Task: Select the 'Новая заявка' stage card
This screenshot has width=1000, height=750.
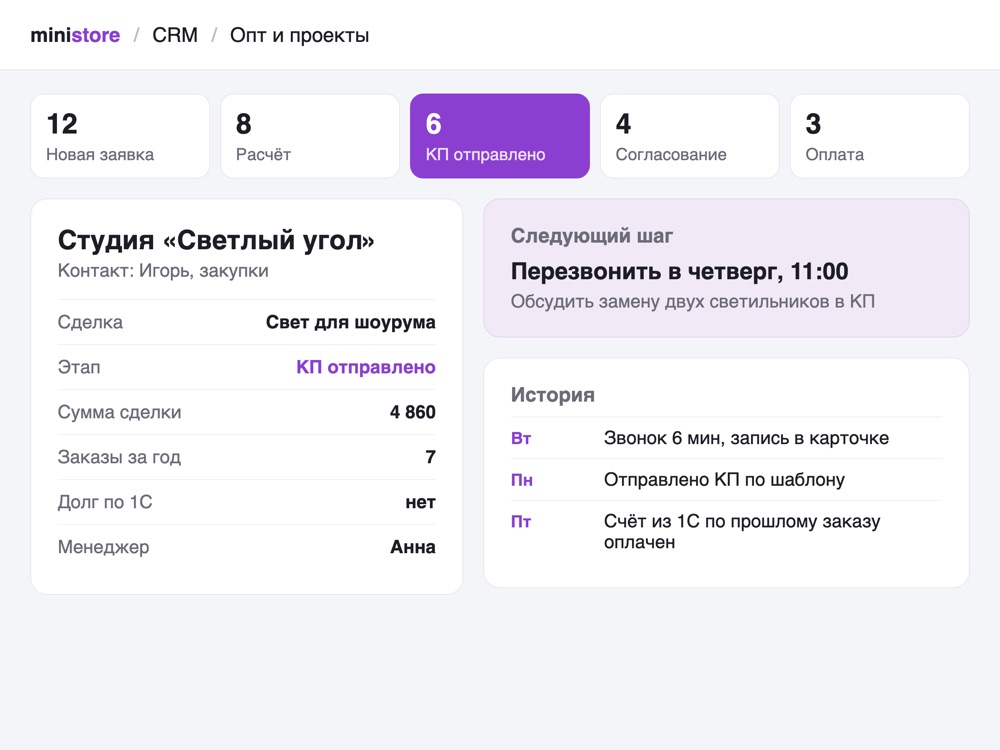Action: click(120, 136)
